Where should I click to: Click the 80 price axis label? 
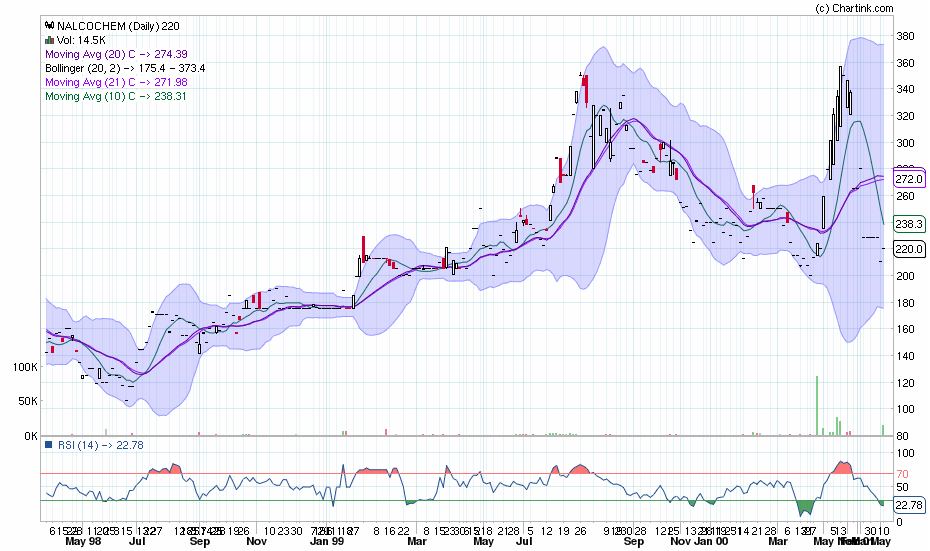[x=902, y=435]
